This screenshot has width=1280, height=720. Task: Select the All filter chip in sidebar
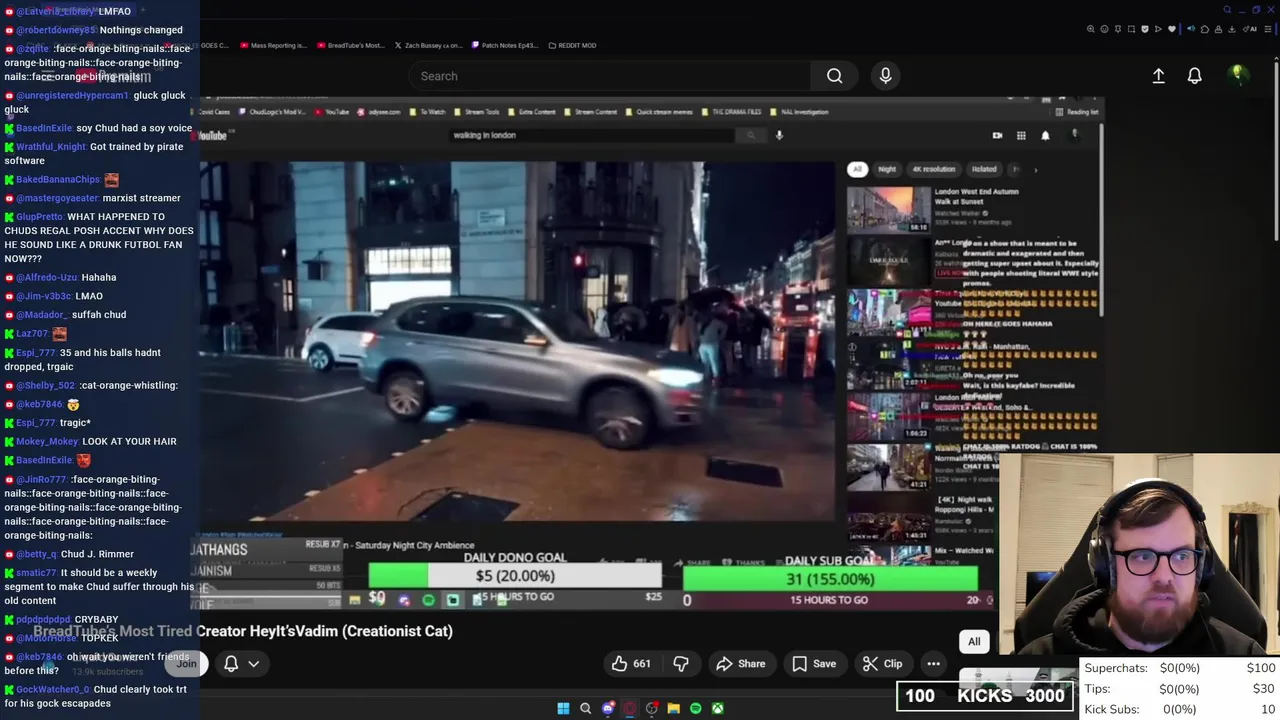click(857, 169)
